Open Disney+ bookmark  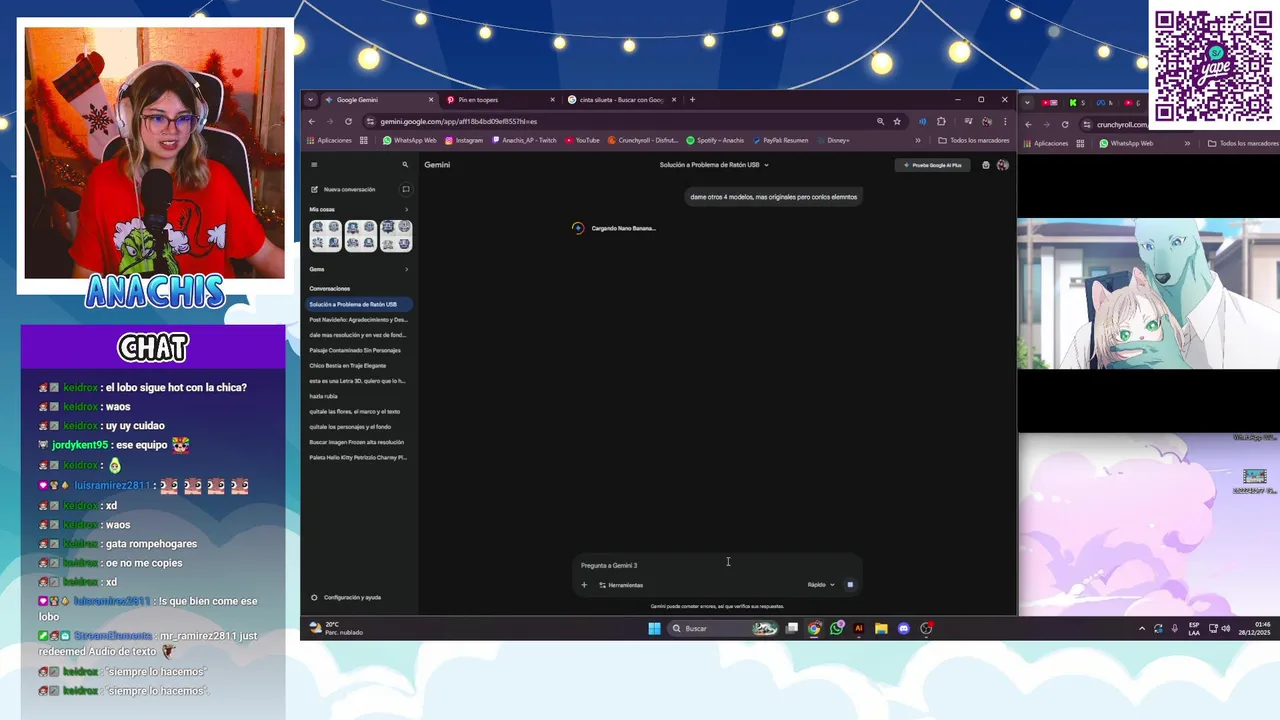[833, 140]
